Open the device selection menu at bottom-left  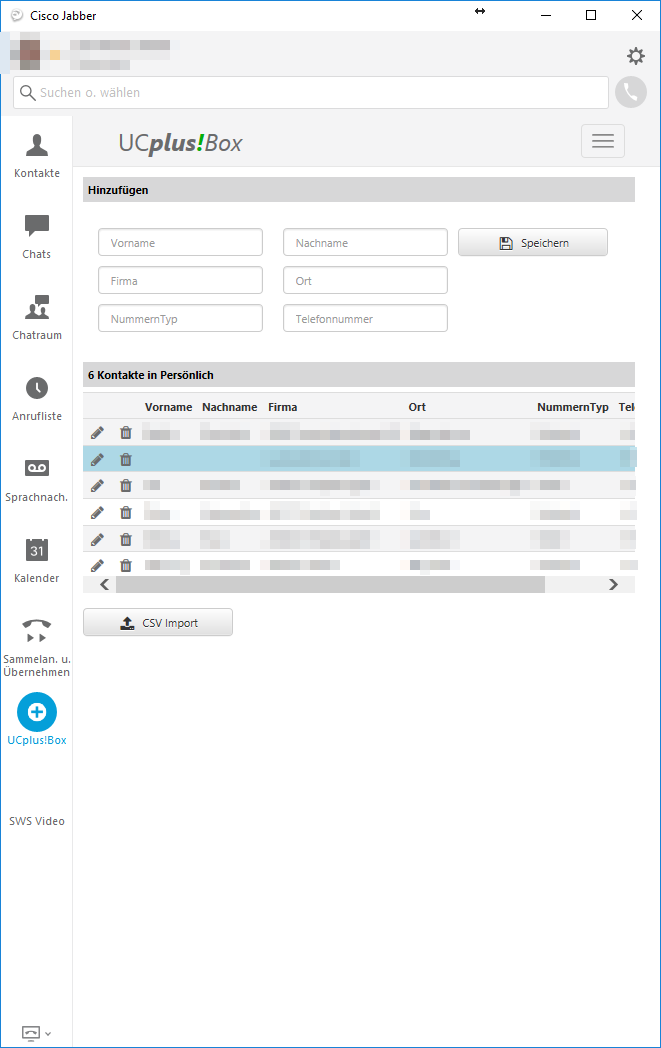(36, 1033)
